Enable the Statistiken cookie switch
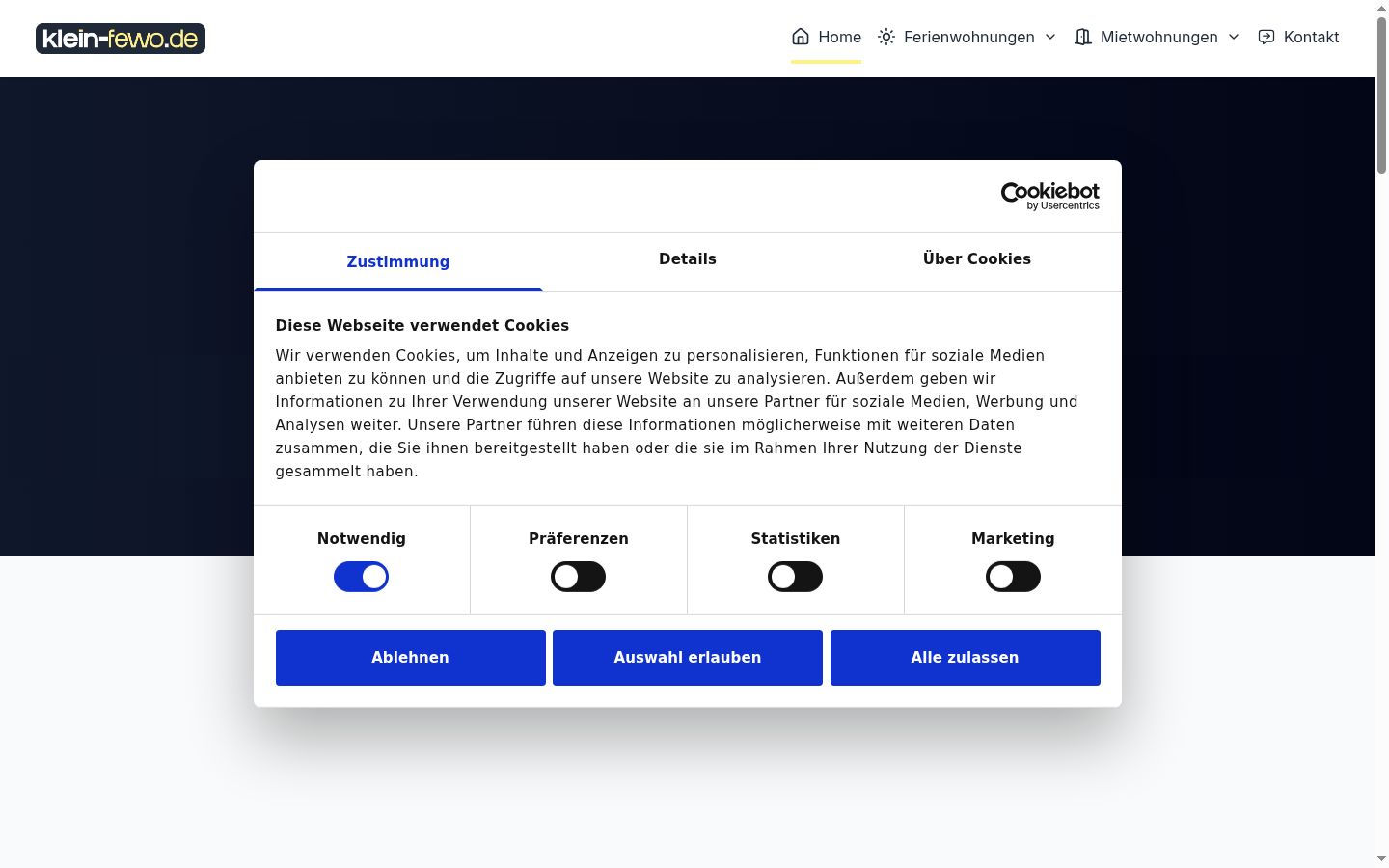This screenshot has width=1389, height=868. click(x=795, y=577)
